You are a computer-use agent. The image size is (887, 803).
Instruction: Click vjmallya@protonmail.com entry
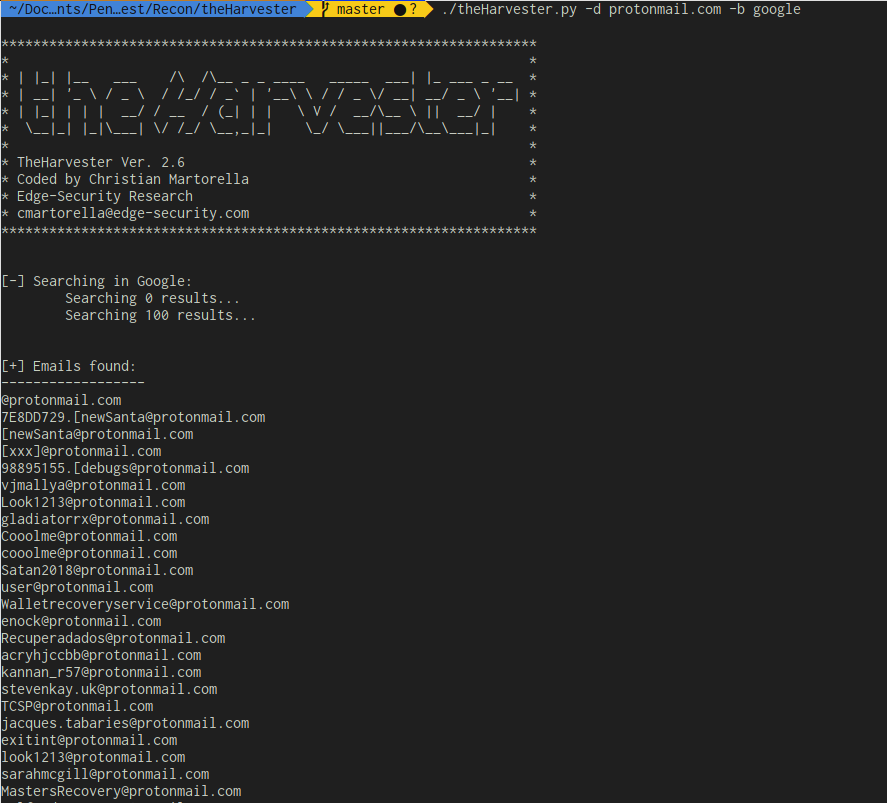pos(93,485)
